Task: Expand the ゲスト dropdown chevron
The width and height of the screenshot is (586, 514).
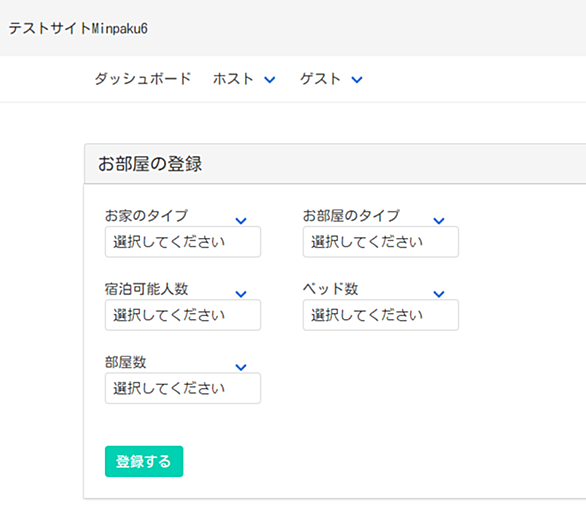Action: tap(357, 80)
